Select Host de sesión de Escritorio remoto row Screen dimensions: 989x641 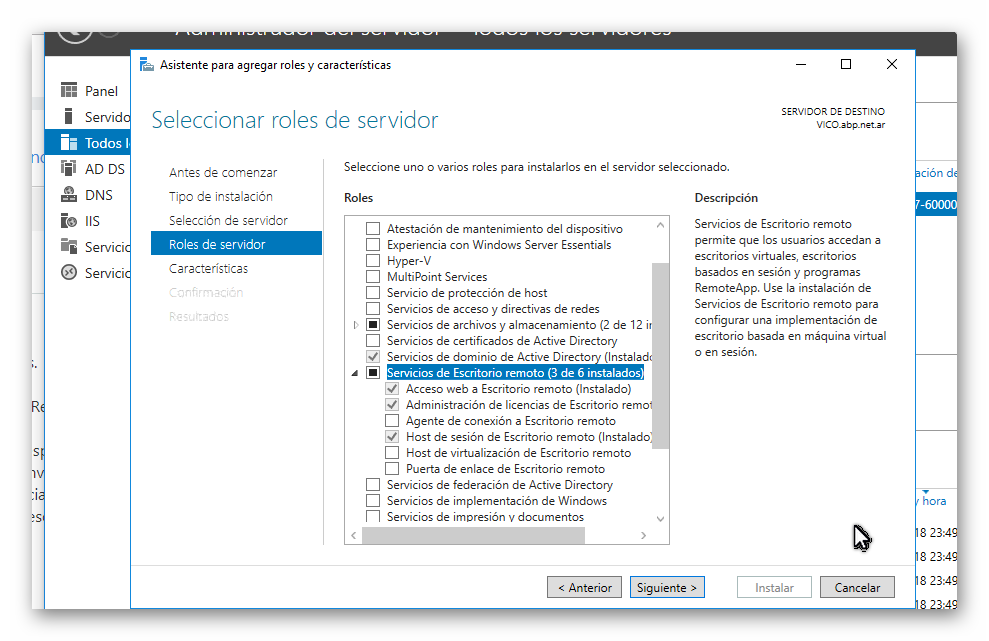[x=529, y=437]
